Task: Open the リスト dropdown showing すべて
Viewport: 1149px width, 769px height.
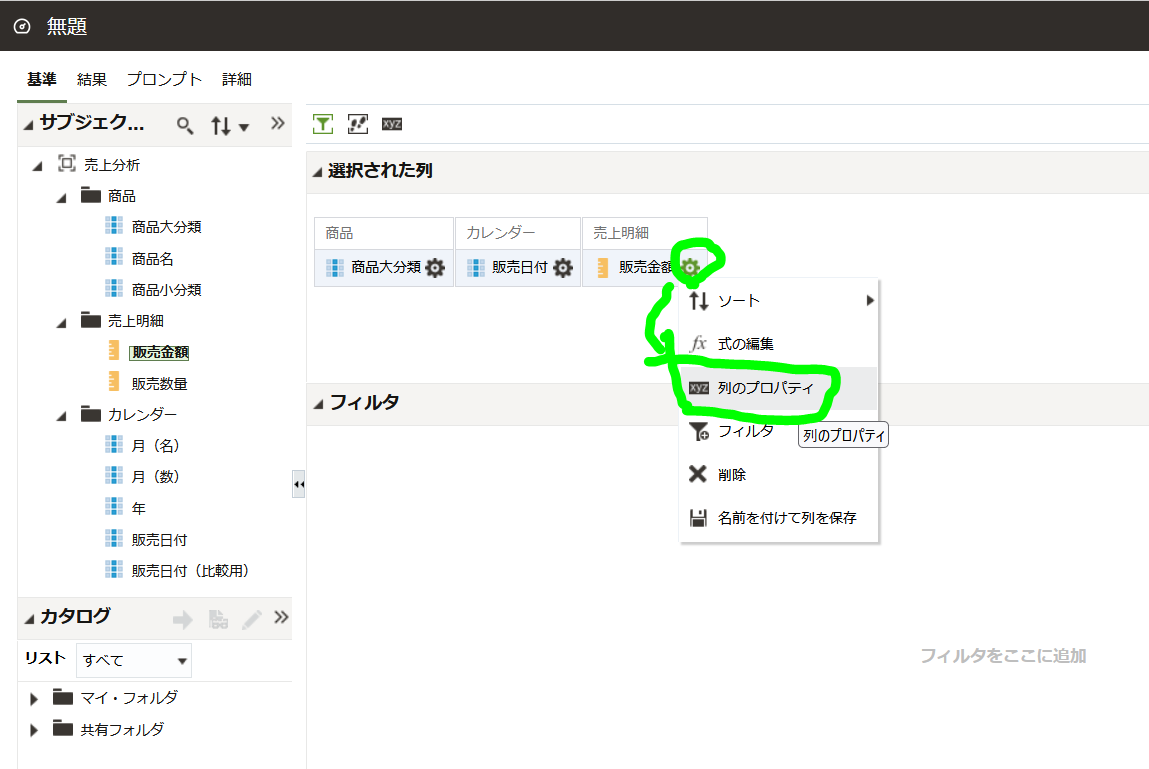Action: [x=133, y=661]
